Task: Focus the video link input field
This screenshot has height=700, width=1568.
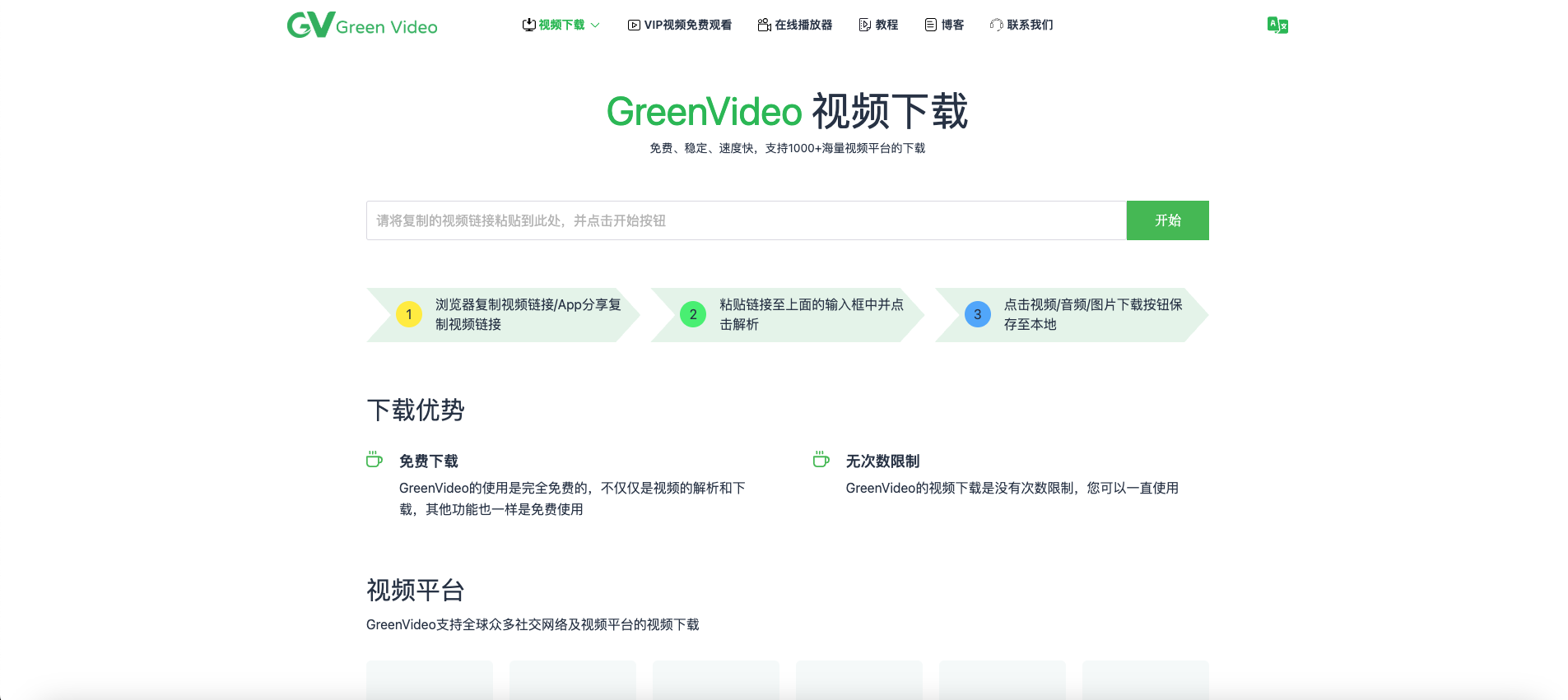Action: [746, 220]
